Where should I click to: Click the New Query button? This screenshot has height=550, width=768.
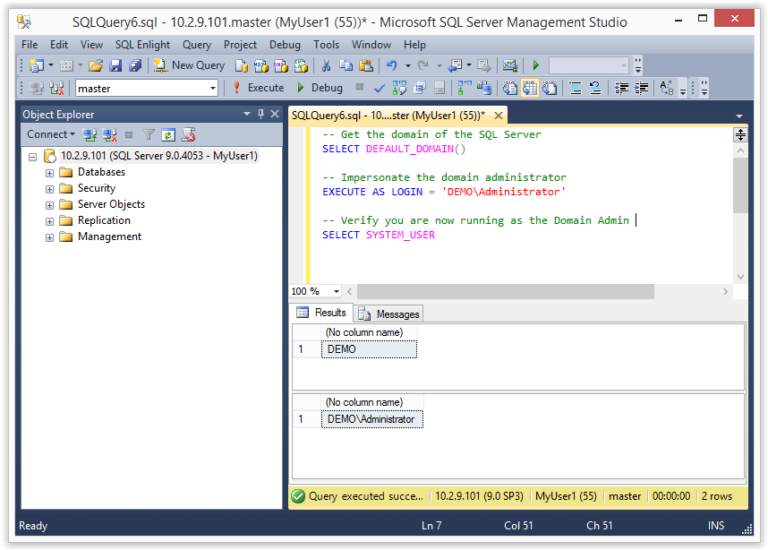coord(189,66)
